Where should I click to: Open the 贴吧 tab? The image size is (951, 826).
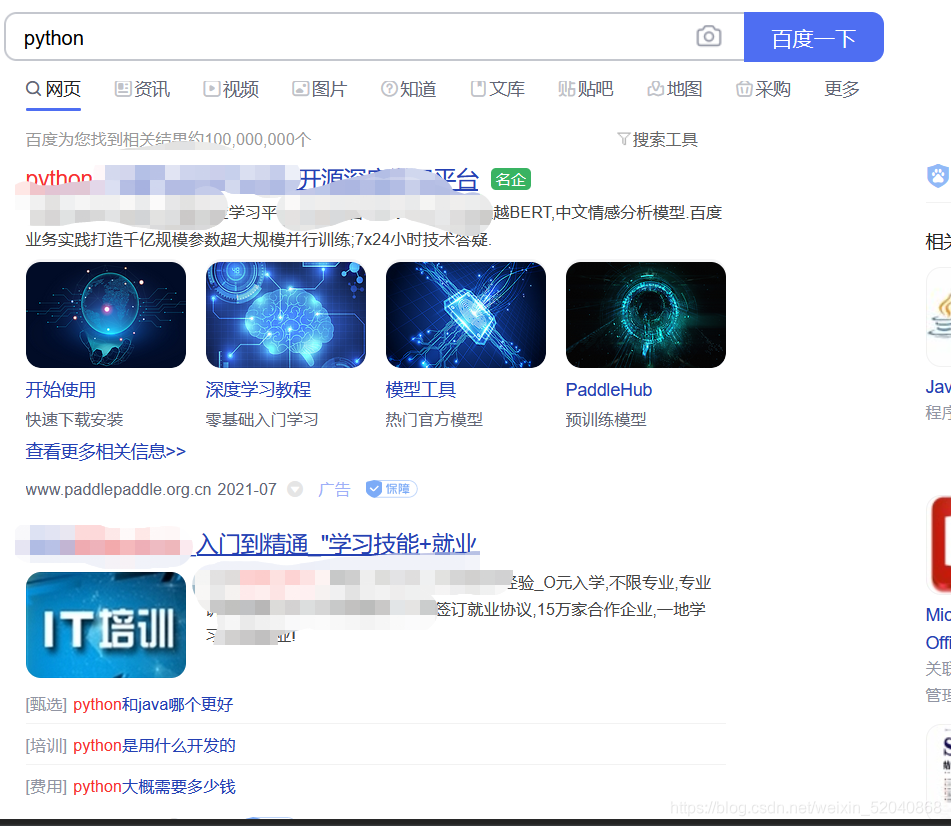(x=586, y=89)
